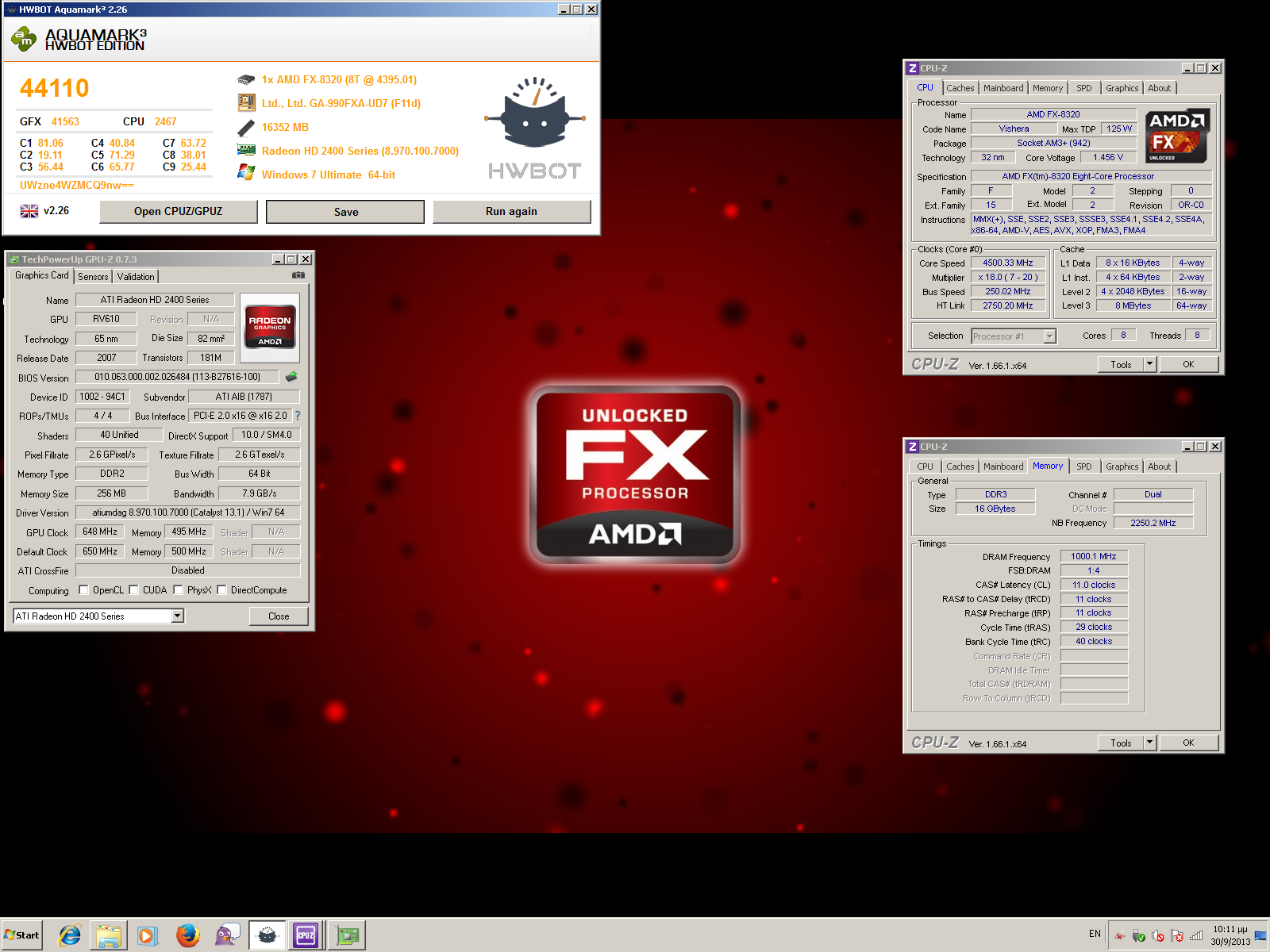Screen dimensions: 1270x952
Task: Click the Aquamark graphics card icon
Action: coord(246,150)
